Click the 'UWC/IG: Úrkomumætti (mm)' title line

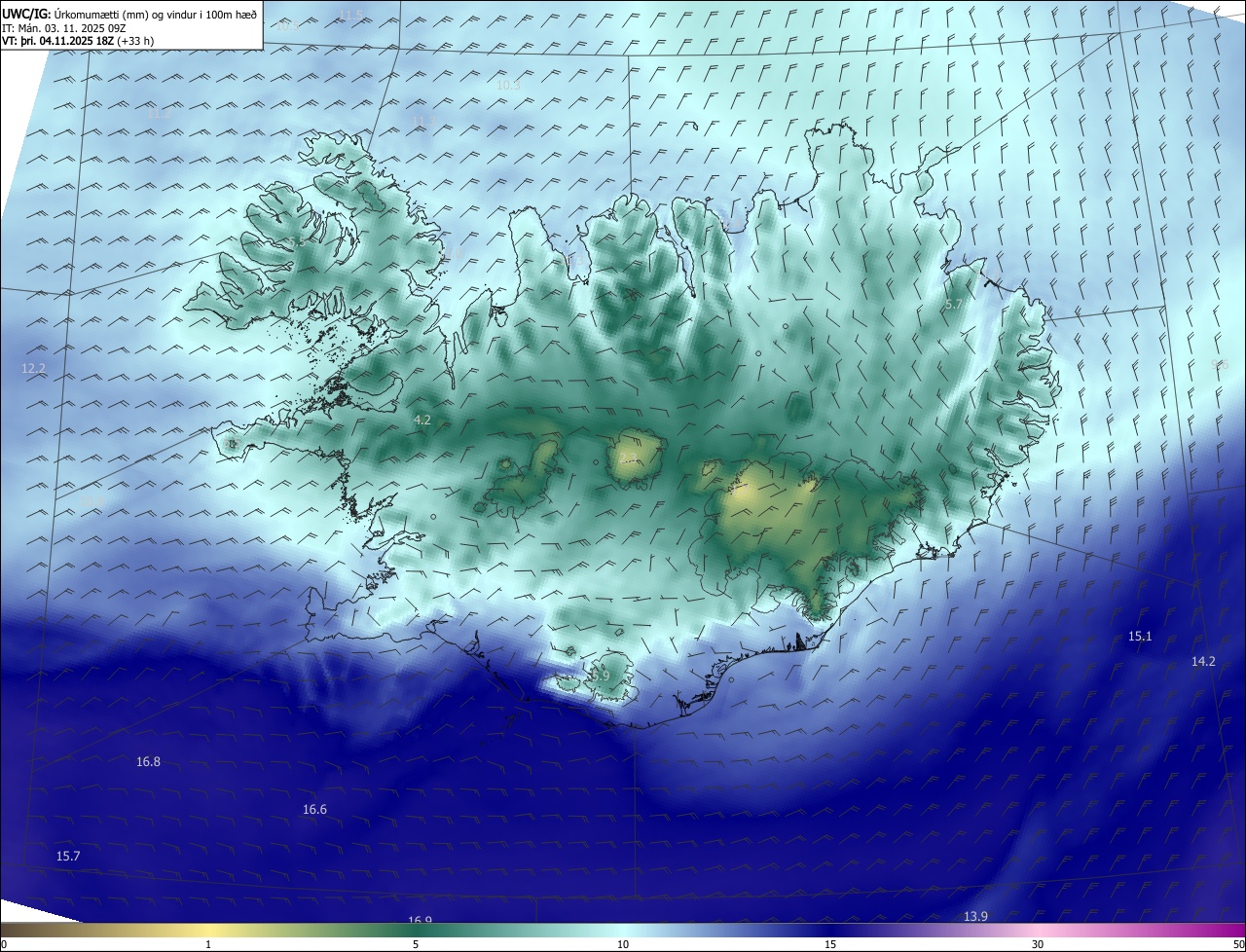129,15
